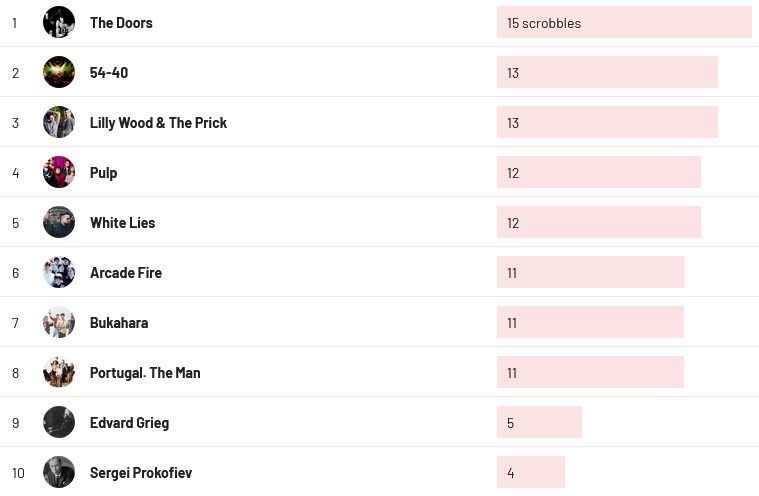
Task: Open Portugal. The Man name link
Action: (x=145, y=373)
